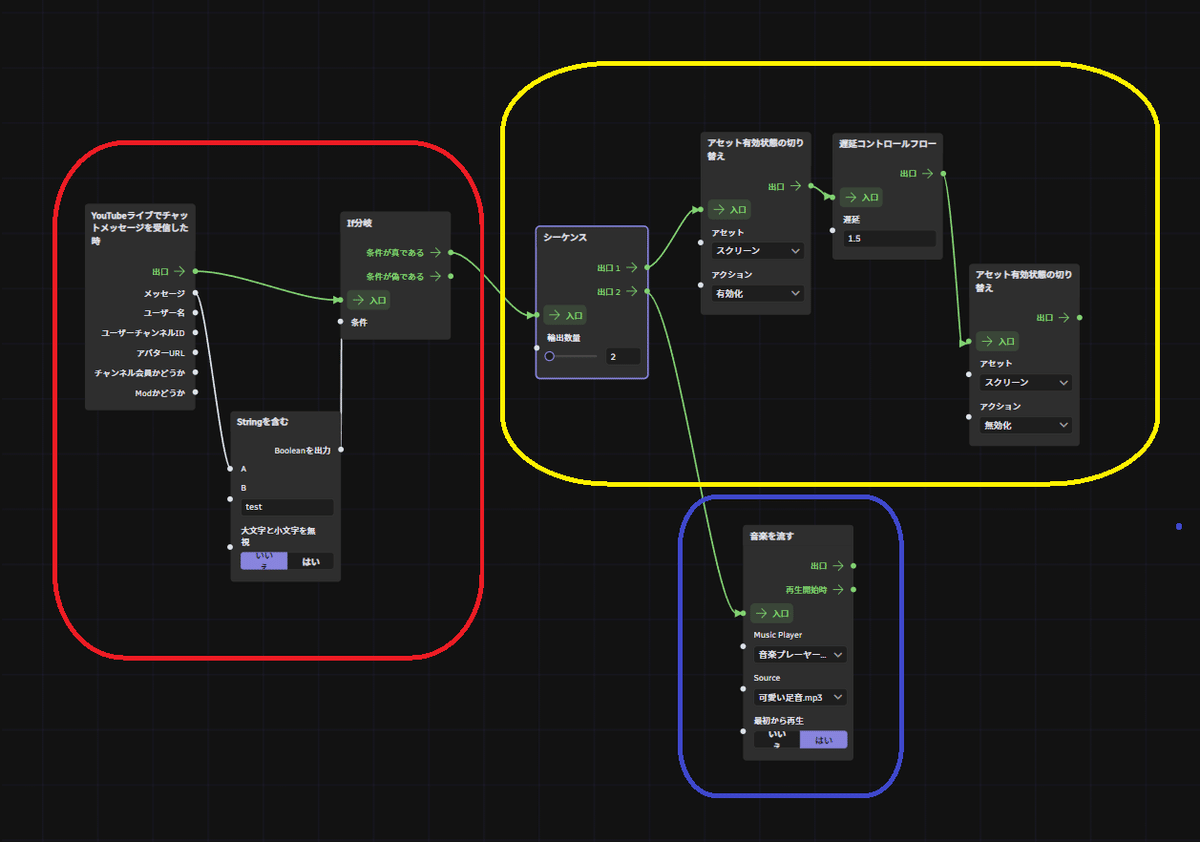Open the アクション dropdown showing 有効化

point(757,294)
